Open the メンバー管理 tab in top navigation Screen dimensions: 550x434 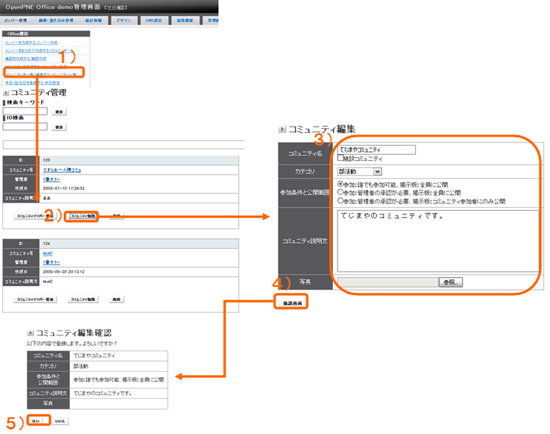(16, 20)
